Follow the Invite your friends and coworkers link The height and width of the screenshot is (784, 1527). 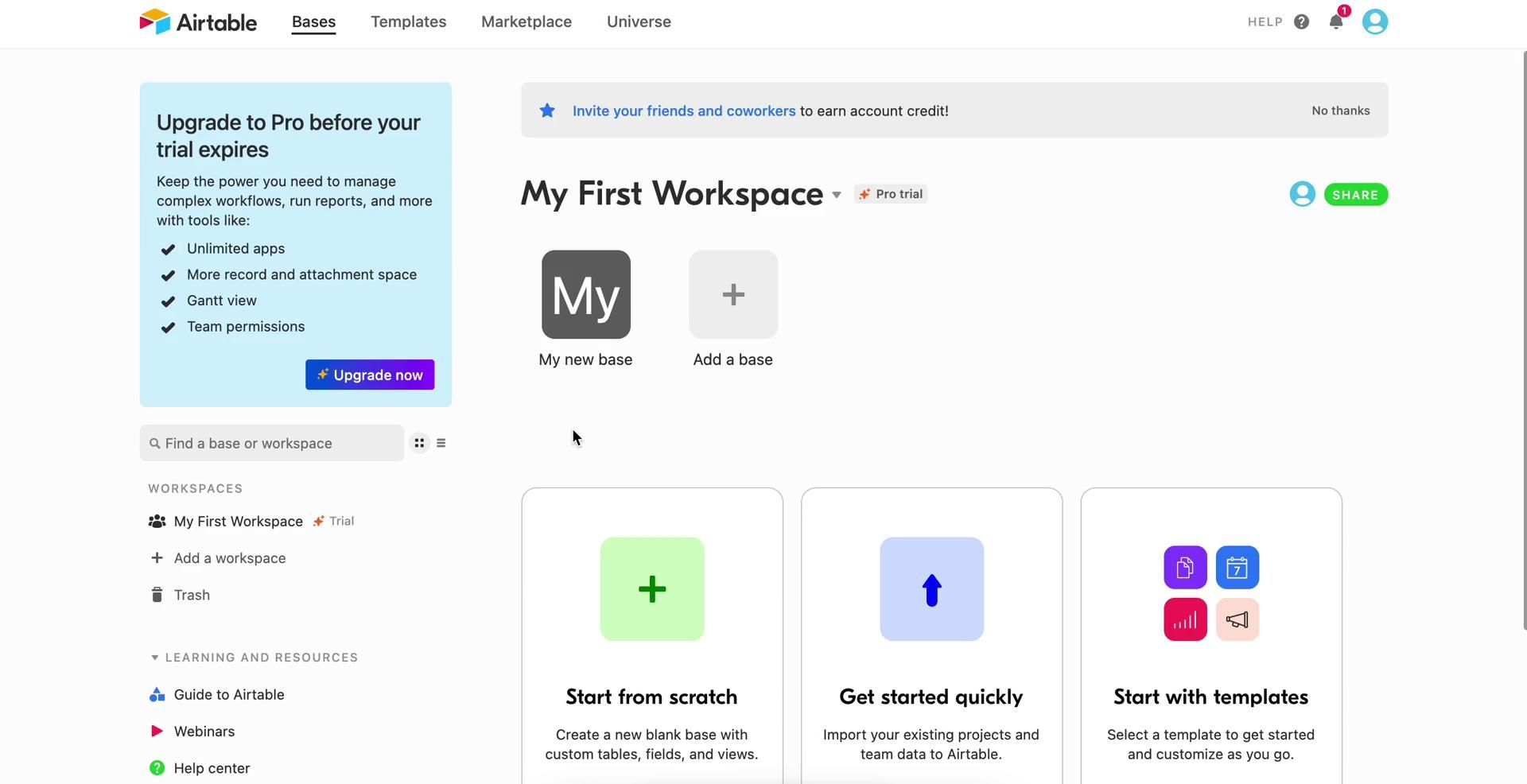pyautogui.click(x=683, y=111)
